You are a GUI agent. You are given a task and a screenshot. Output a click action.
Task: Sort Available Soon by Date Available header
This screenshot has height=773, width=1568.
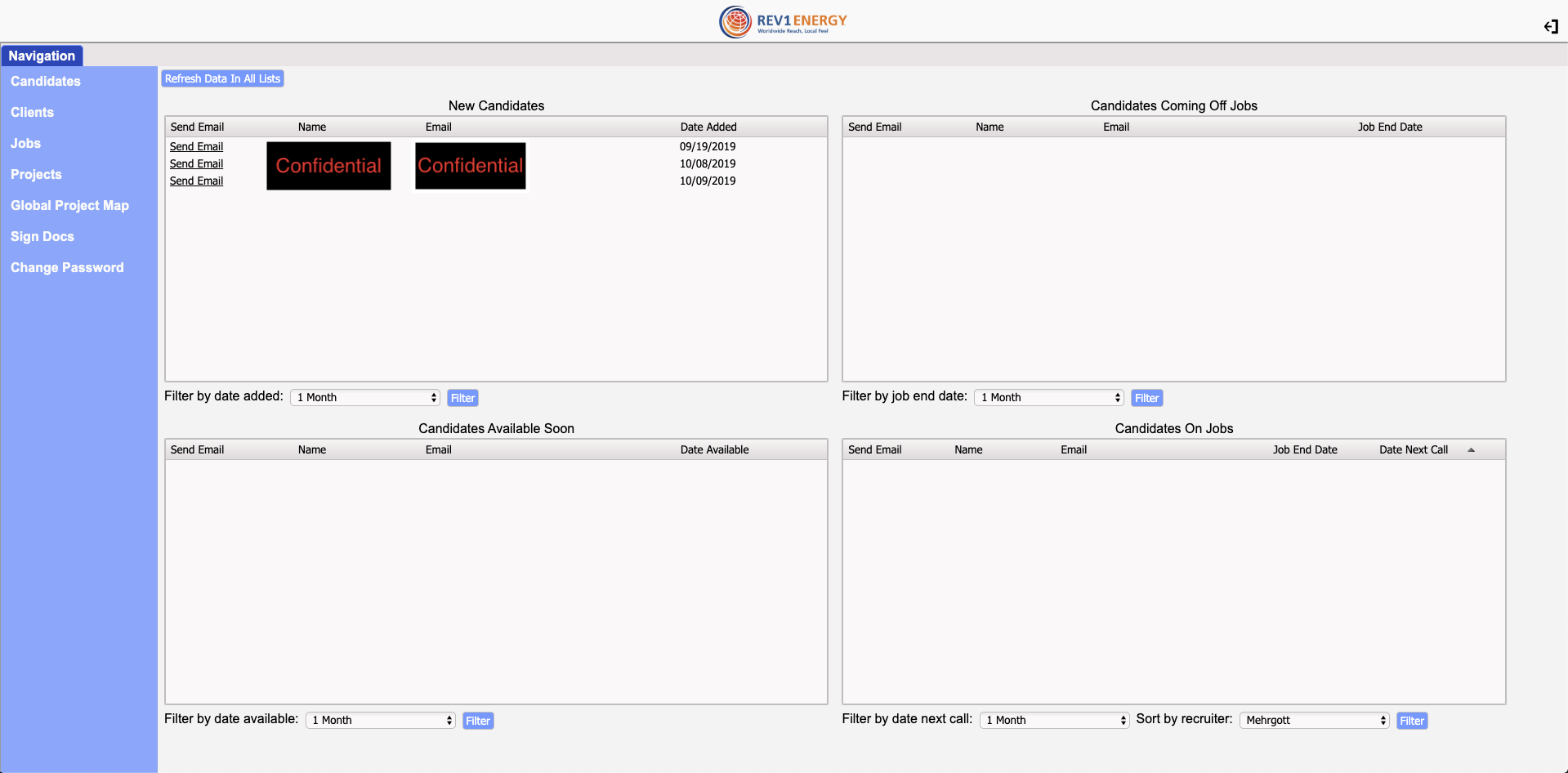(714, 449)
